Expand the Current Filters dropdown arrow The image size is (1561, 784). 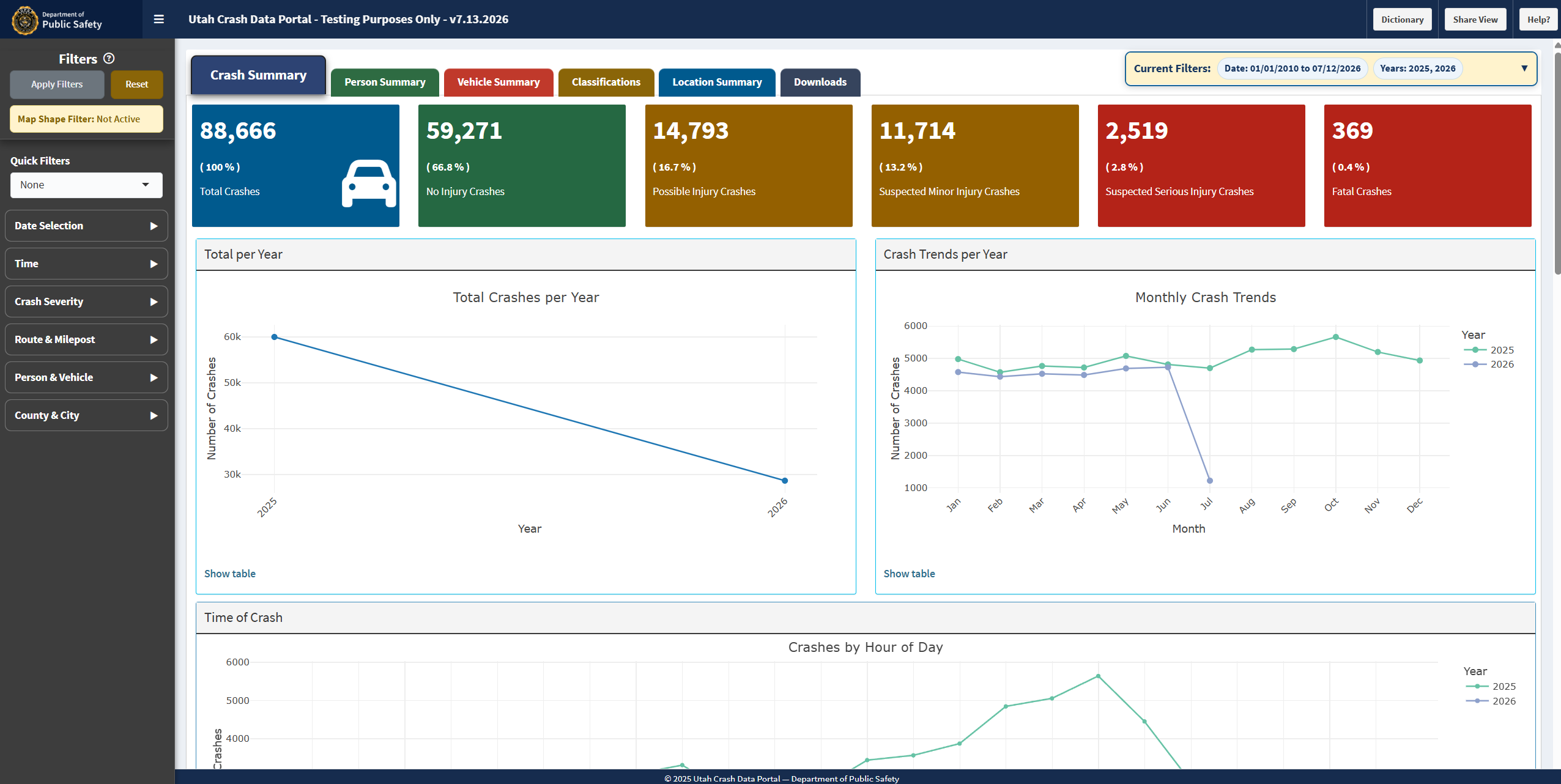pos(1524,68)
